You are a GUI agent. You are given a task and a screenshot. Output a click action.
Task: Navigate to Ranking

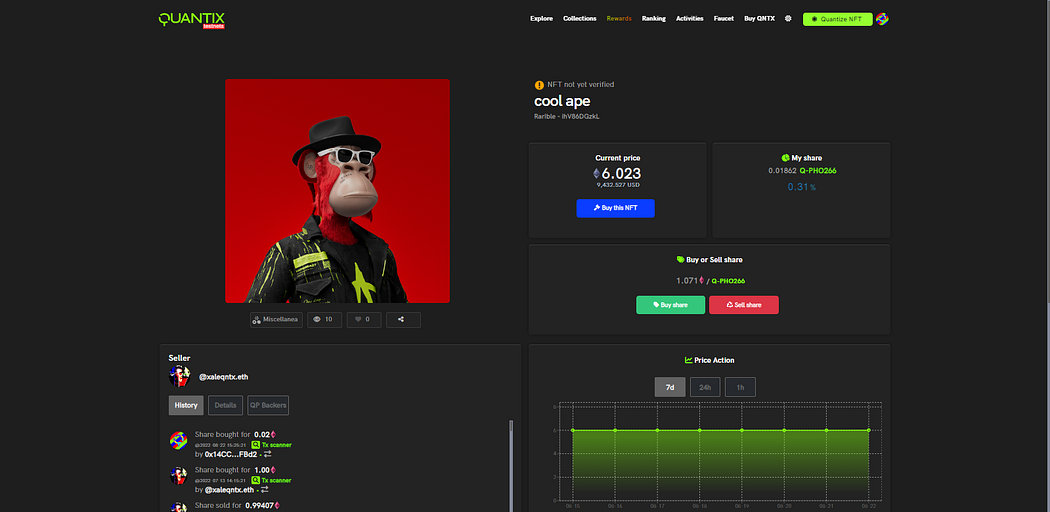[654, 19]
